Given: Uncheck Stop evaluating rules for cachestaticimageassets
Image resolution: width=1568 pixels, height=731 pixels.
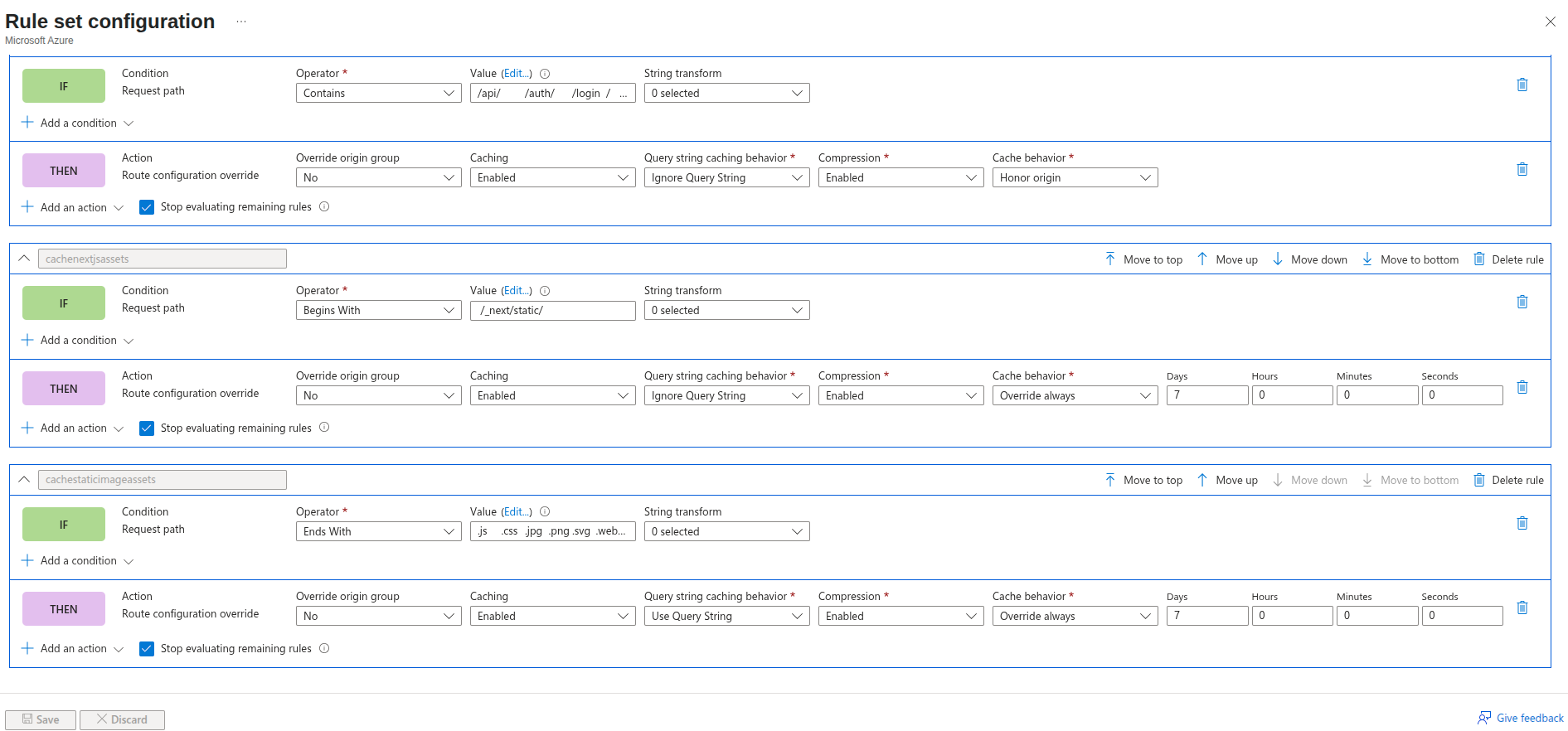Looking at the screenshot, I should [147, 649].
